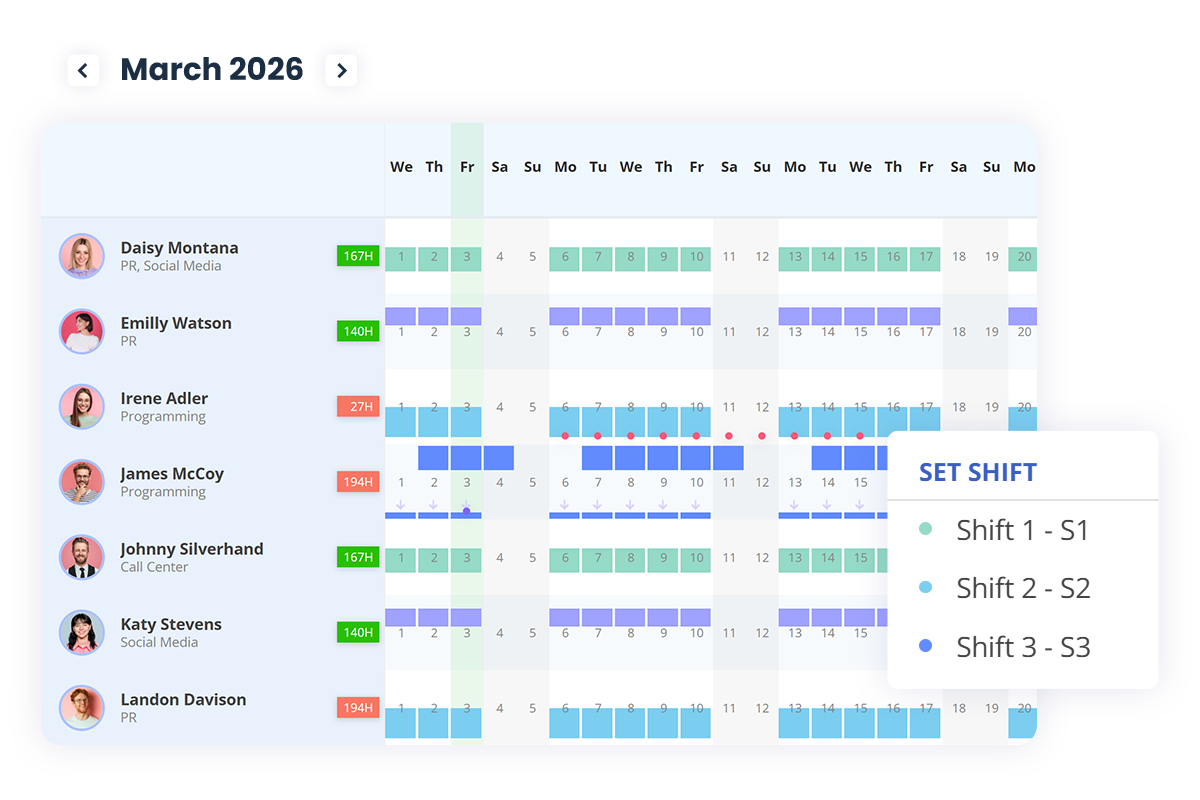Click Daisy Montana's empty day 11 cell
This screenshot has height=800, width=1200.
click(729, 257)
